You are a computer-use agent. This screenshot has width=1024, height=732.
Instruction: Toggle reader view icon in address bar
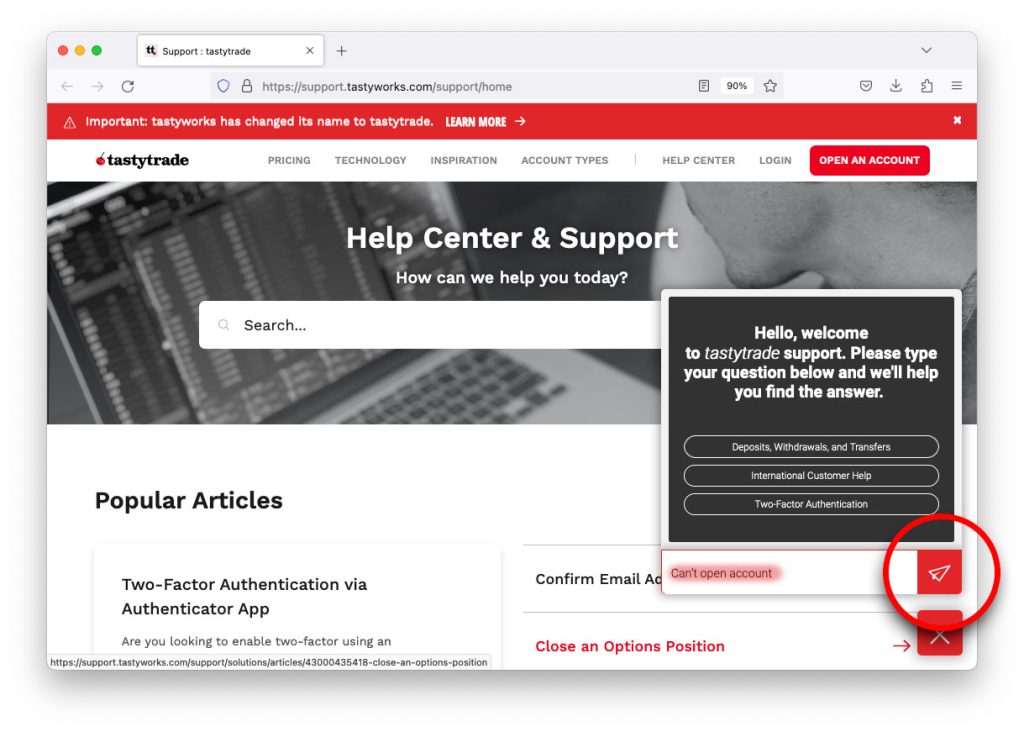point(703,86)
